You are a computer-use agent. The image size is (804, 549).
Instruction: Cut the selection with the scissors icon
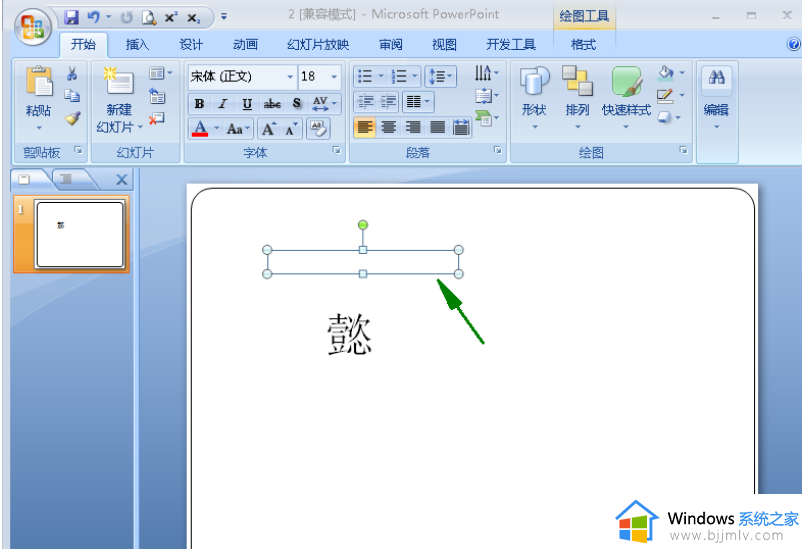tap(72, 74)
